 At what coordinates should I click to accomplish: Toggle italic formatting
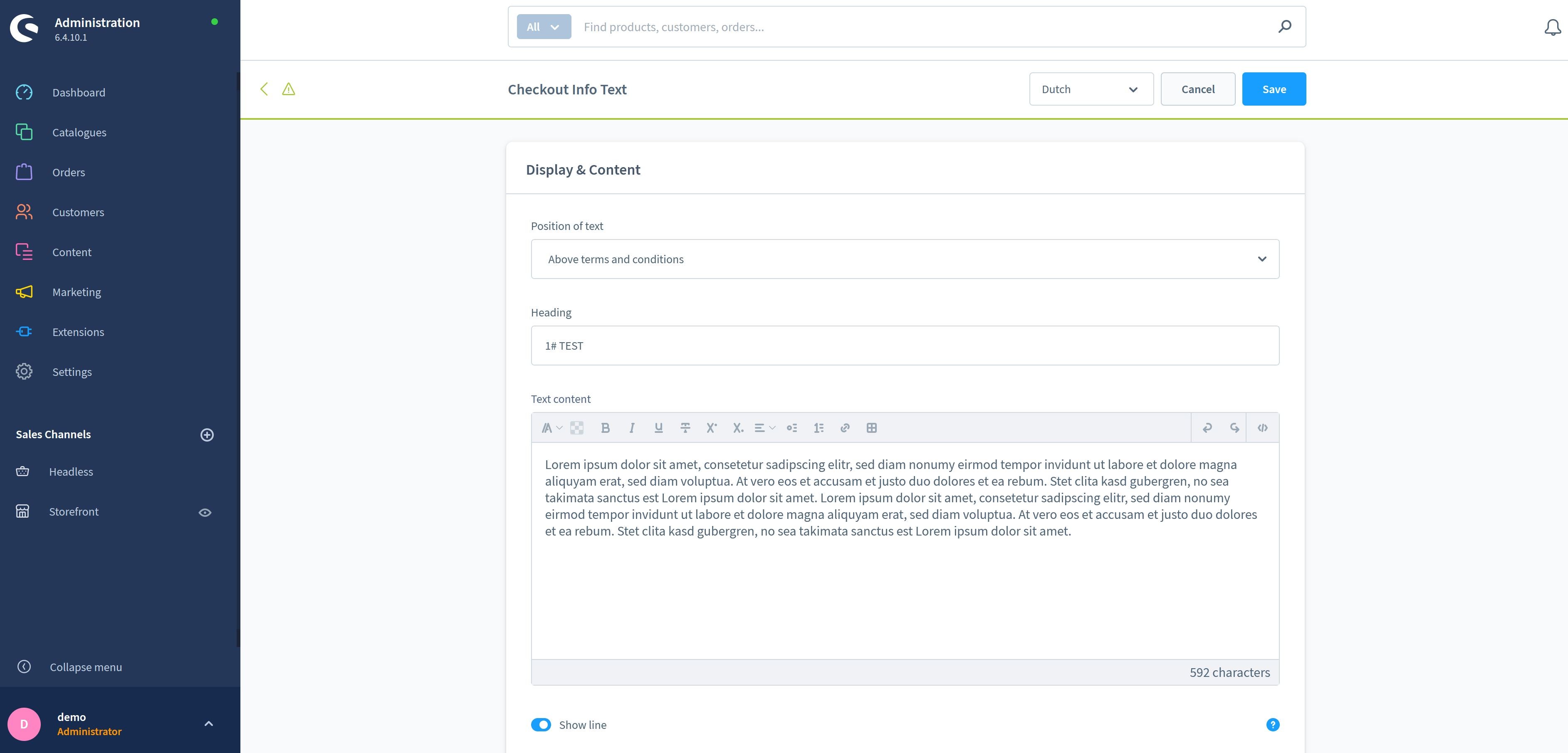(x=632, y=428)
